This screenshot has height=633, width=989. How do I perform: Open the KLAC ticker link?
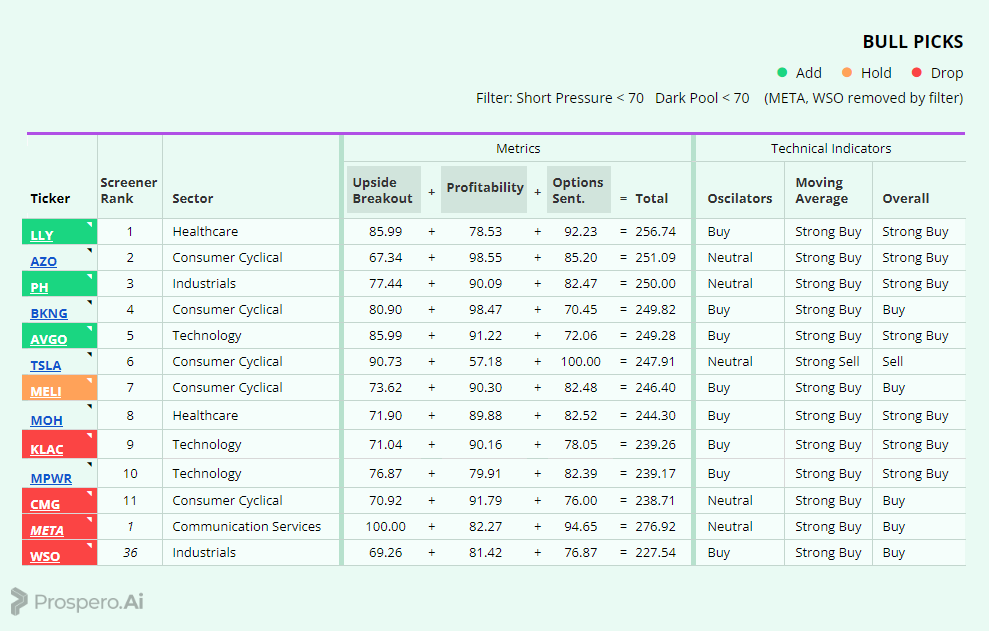point(47,449)
